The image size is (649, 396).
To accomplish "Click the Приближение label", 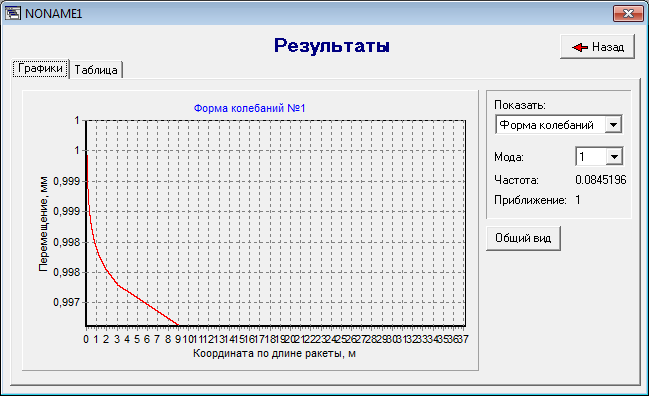I will click(530, 200).
